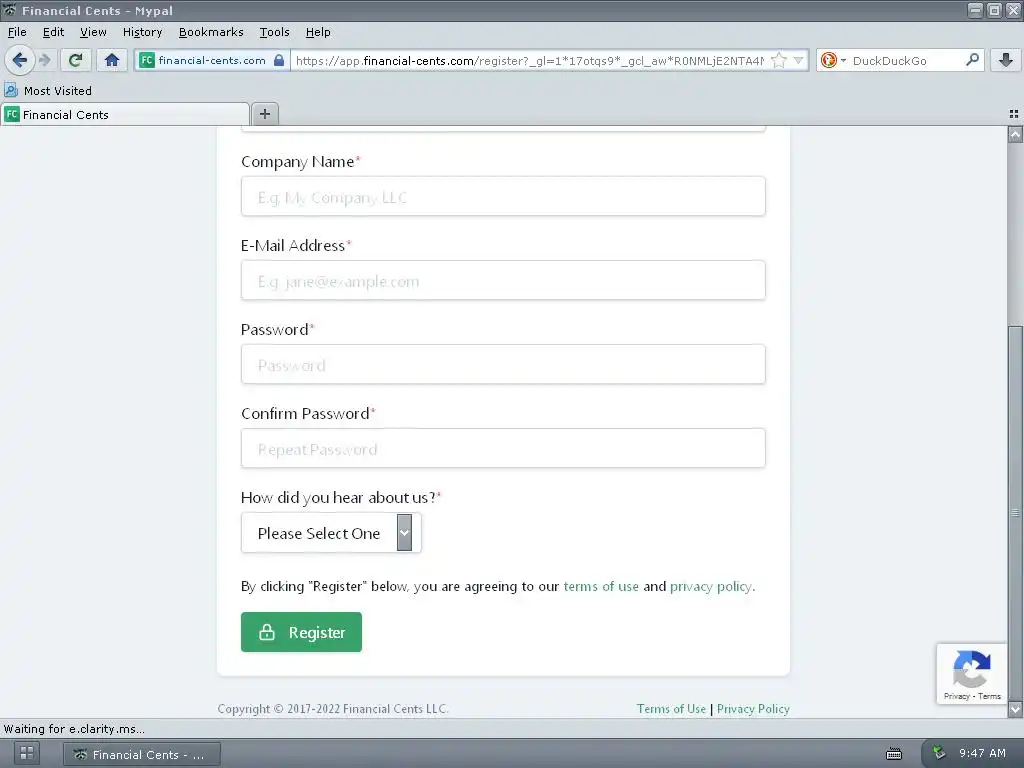Open the Tools menu
The height and width of the screenshot is (768, 1024).
274,32
